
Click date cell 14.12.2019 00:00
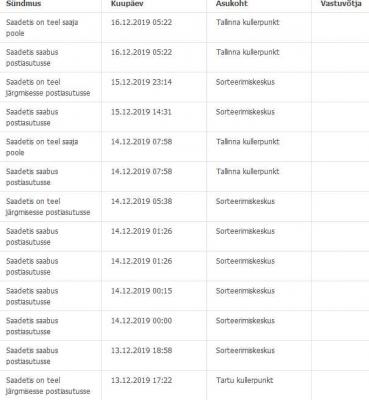pyautogui.click(x=142, y=321)
